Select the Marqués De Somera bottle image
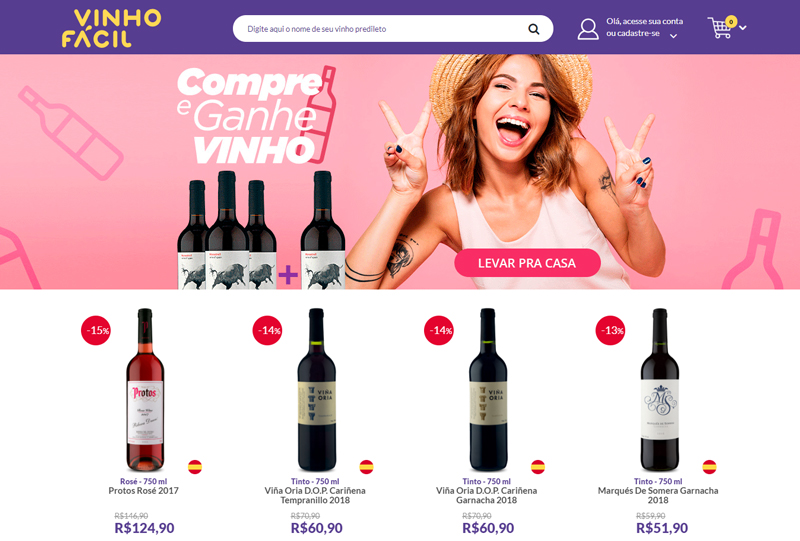 (660, 389)
